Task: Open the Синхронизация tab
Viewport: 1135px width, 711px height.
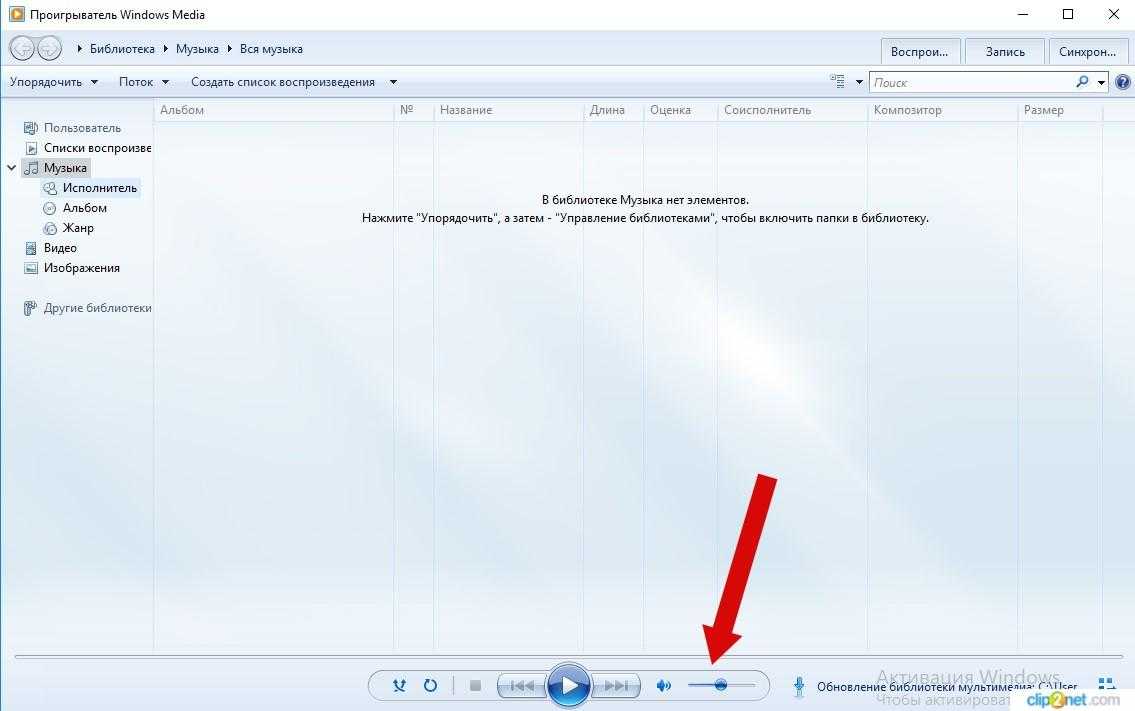Action: click(x=1087, y=52)
